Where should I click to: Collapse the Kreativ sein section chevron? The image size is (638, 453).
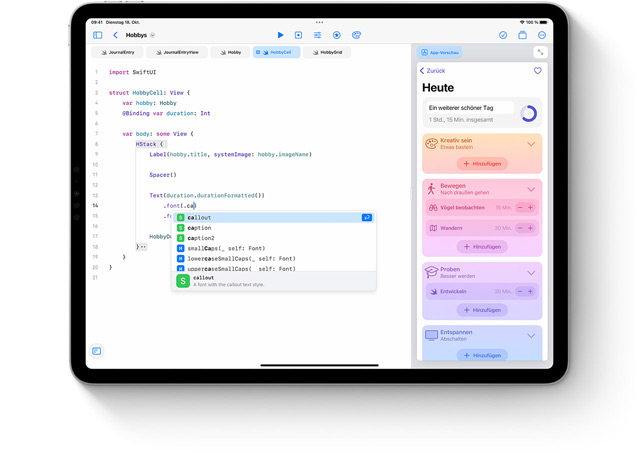pos(531,144)
